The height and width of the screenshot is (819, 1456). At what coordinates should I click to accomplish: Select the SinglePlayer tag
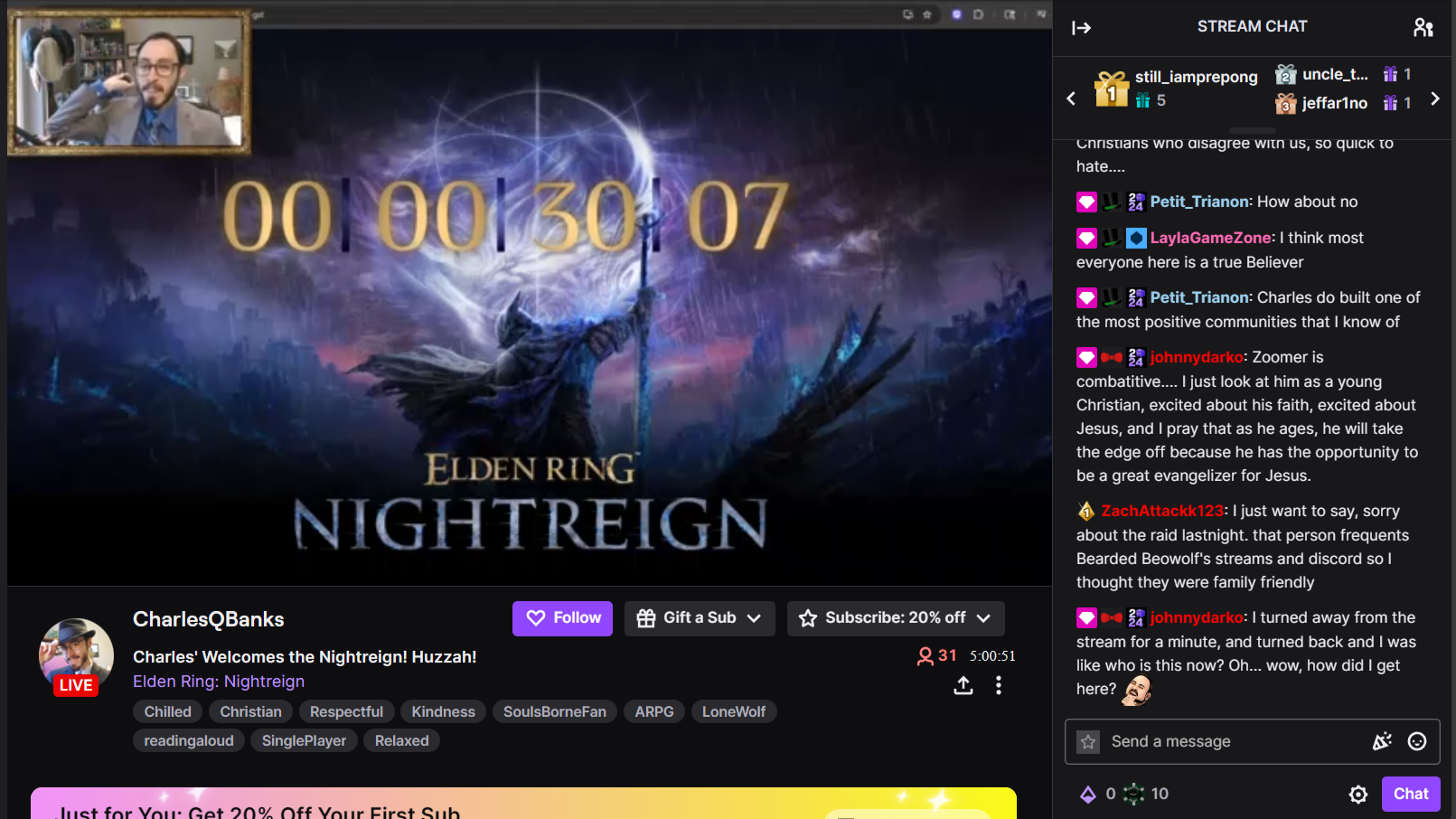coord(304,741)
